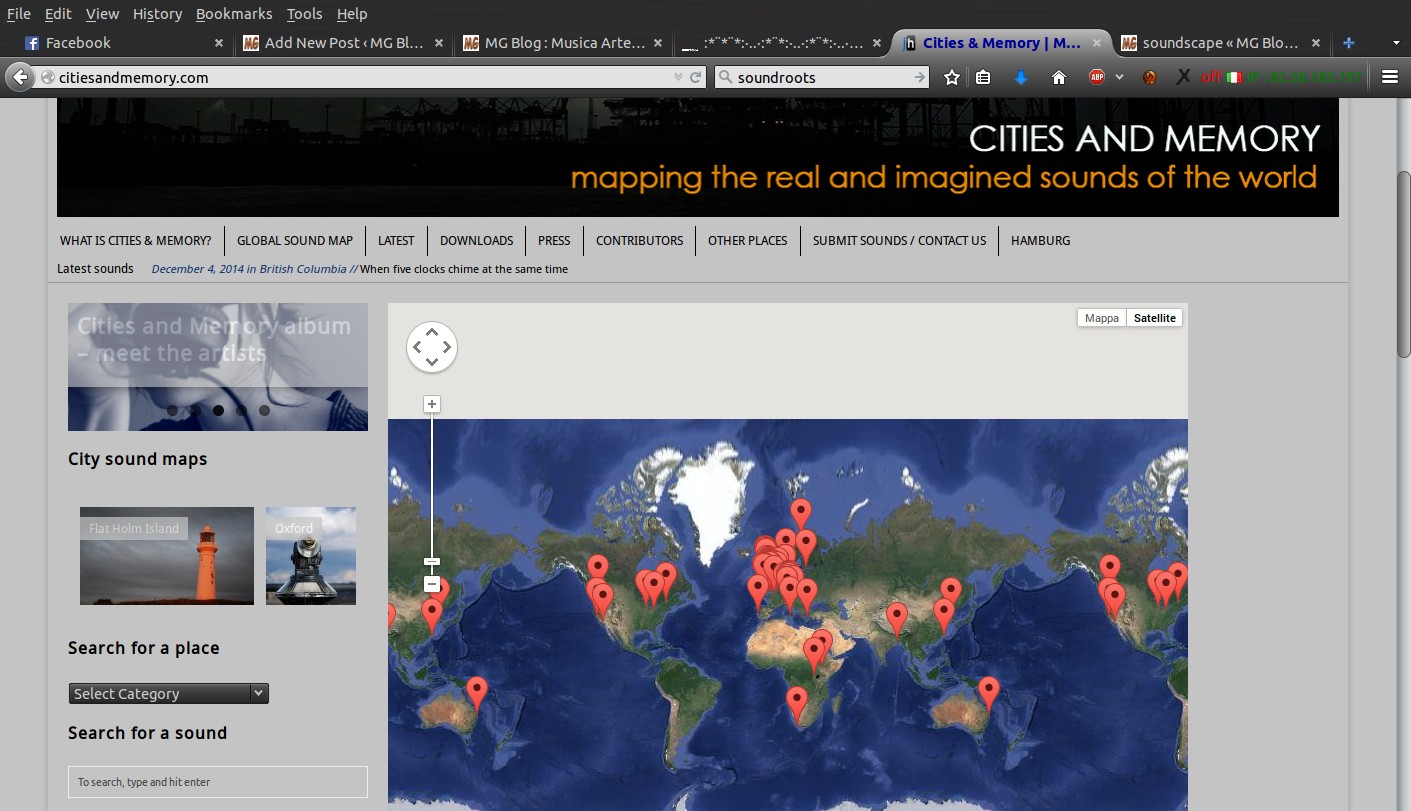Open the bookmarks list icon
This screenshot has width=1411, height=811.
983,77
